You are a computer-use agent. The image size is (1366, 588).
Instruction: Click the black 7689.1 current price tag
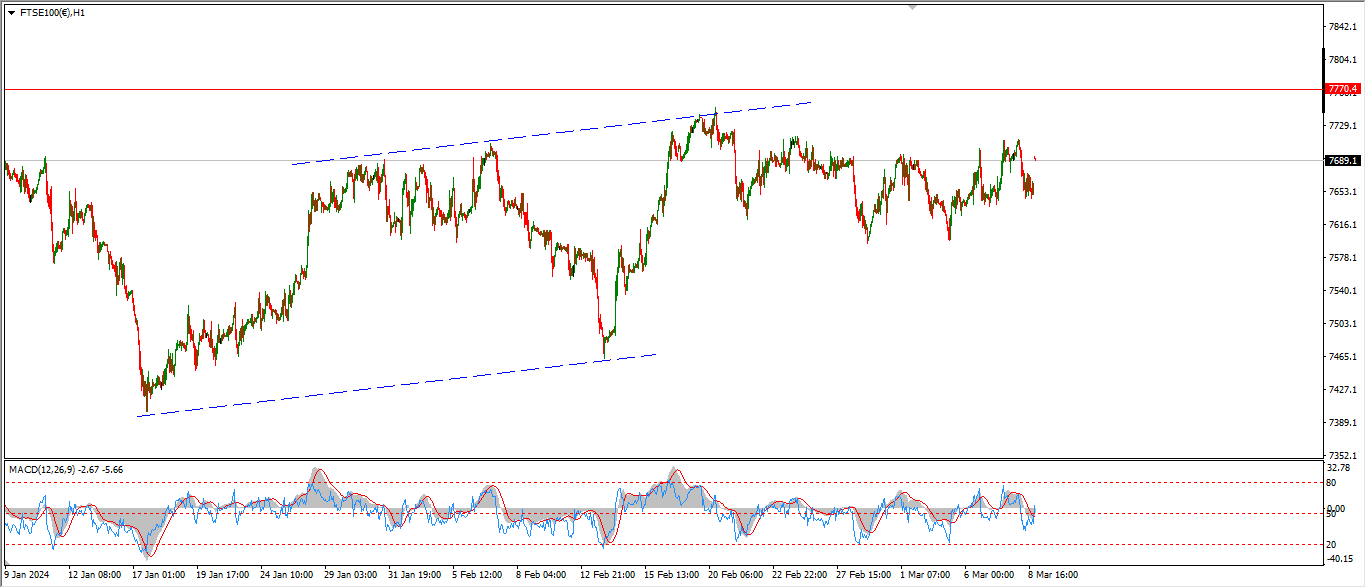pos(1342,160)
